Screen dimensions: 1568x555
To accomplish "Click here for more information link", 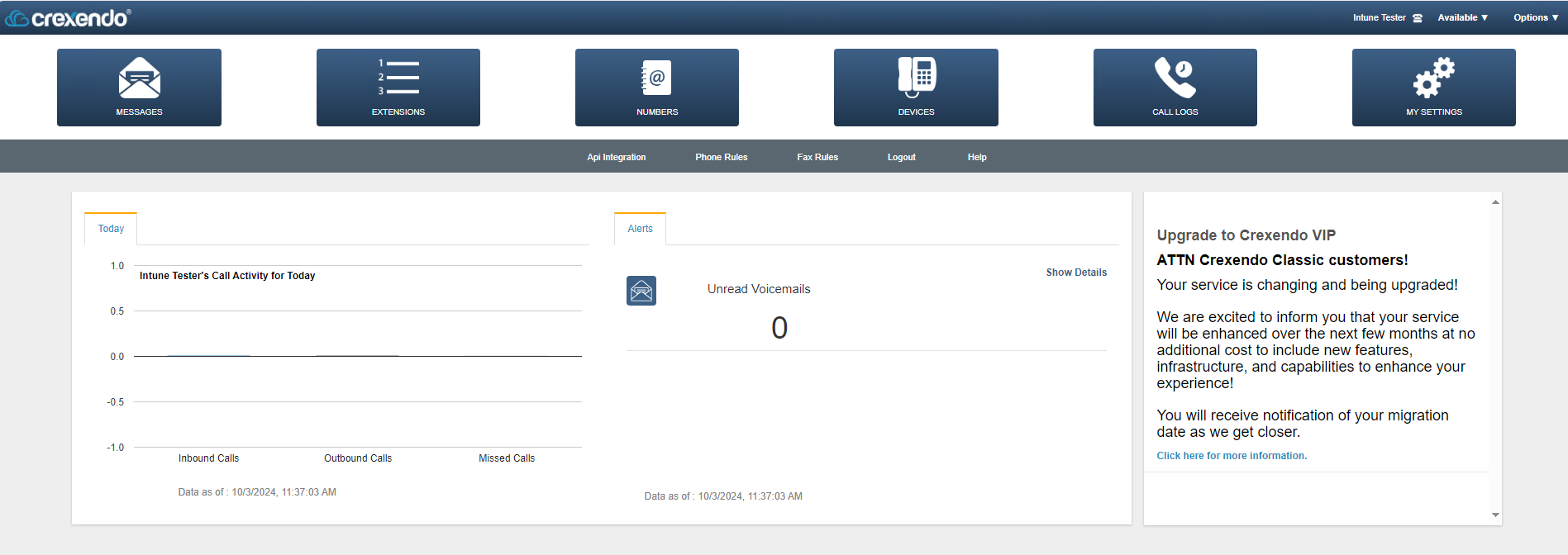I will pyautogui.click(x=1232, y=456).
